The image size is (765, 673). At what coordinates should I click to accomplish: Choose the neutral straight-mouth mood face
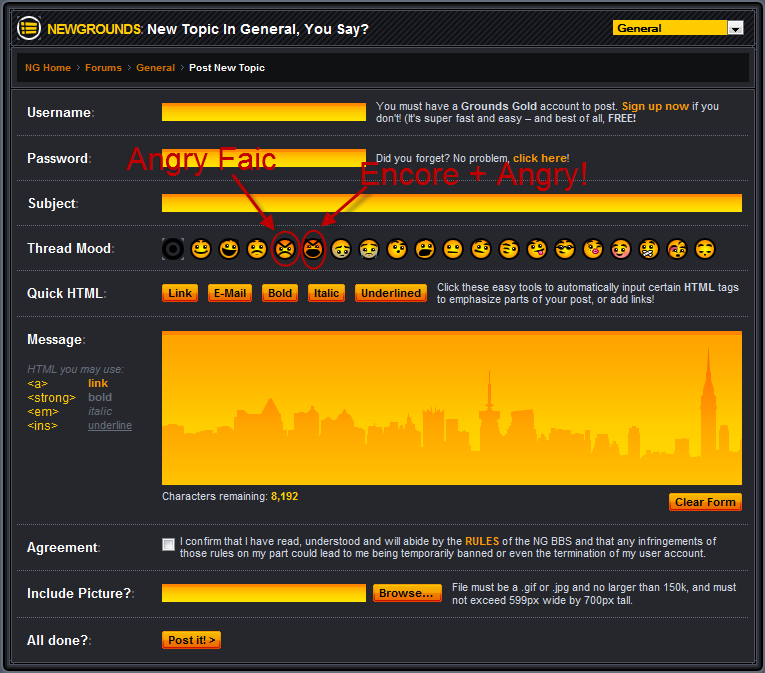tap(453, 249)
